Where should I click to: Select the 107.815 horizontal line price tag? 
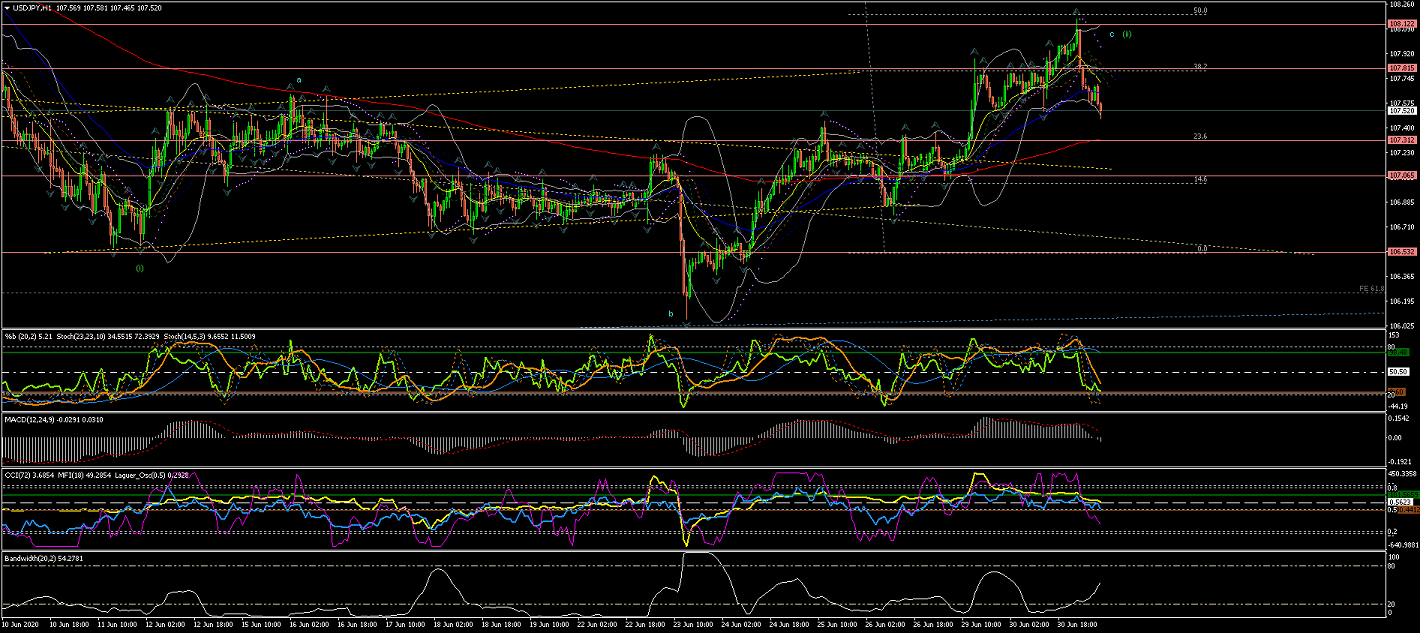(x=1401, y=68)
